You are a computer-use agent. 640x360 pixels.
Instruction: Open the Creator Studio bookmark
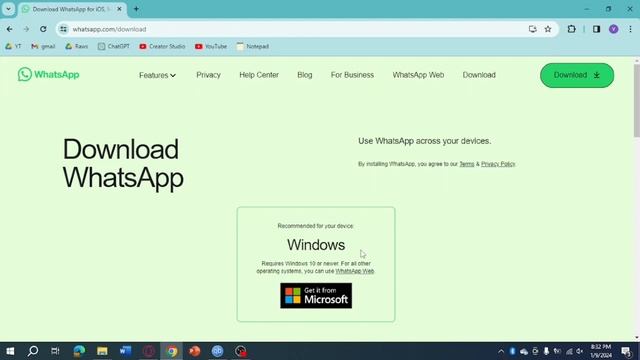(x=162, y=47)
